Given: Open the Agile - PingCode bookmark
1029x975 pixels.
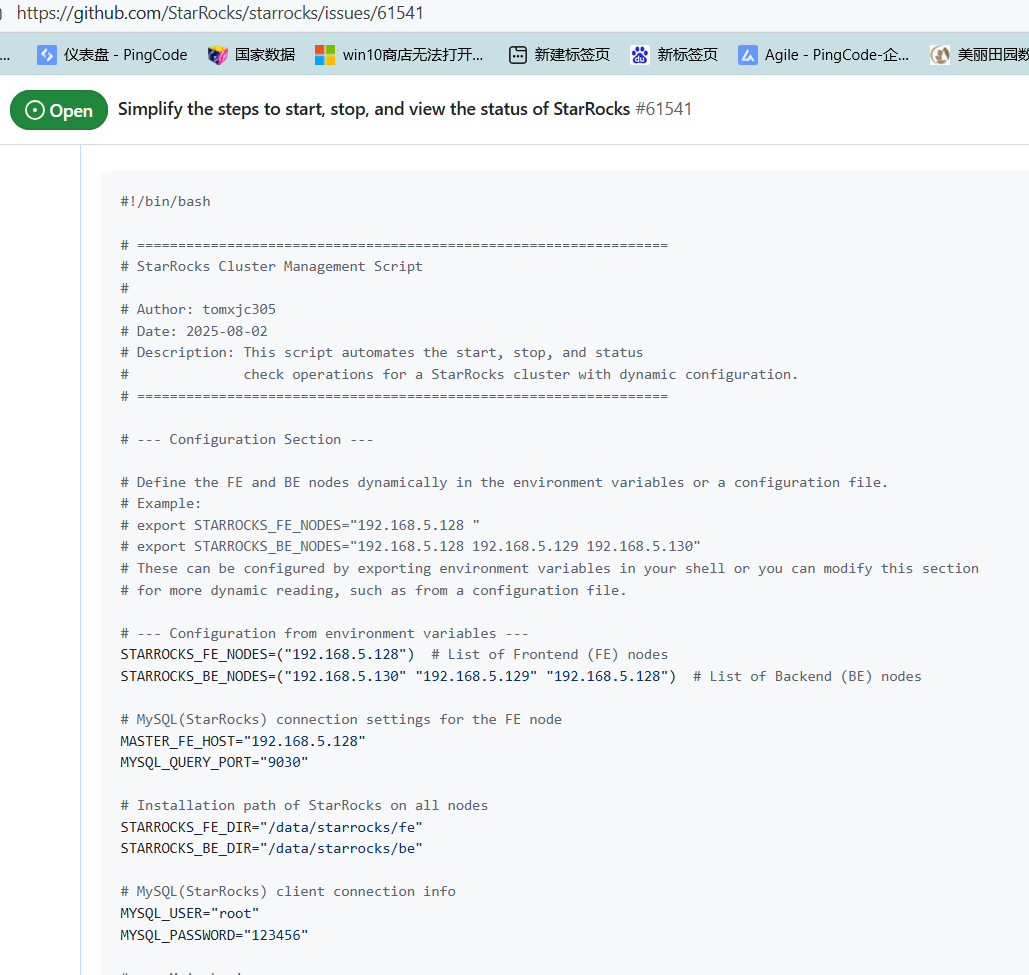Looking at the screenshot, I should [x=824, y=54].
